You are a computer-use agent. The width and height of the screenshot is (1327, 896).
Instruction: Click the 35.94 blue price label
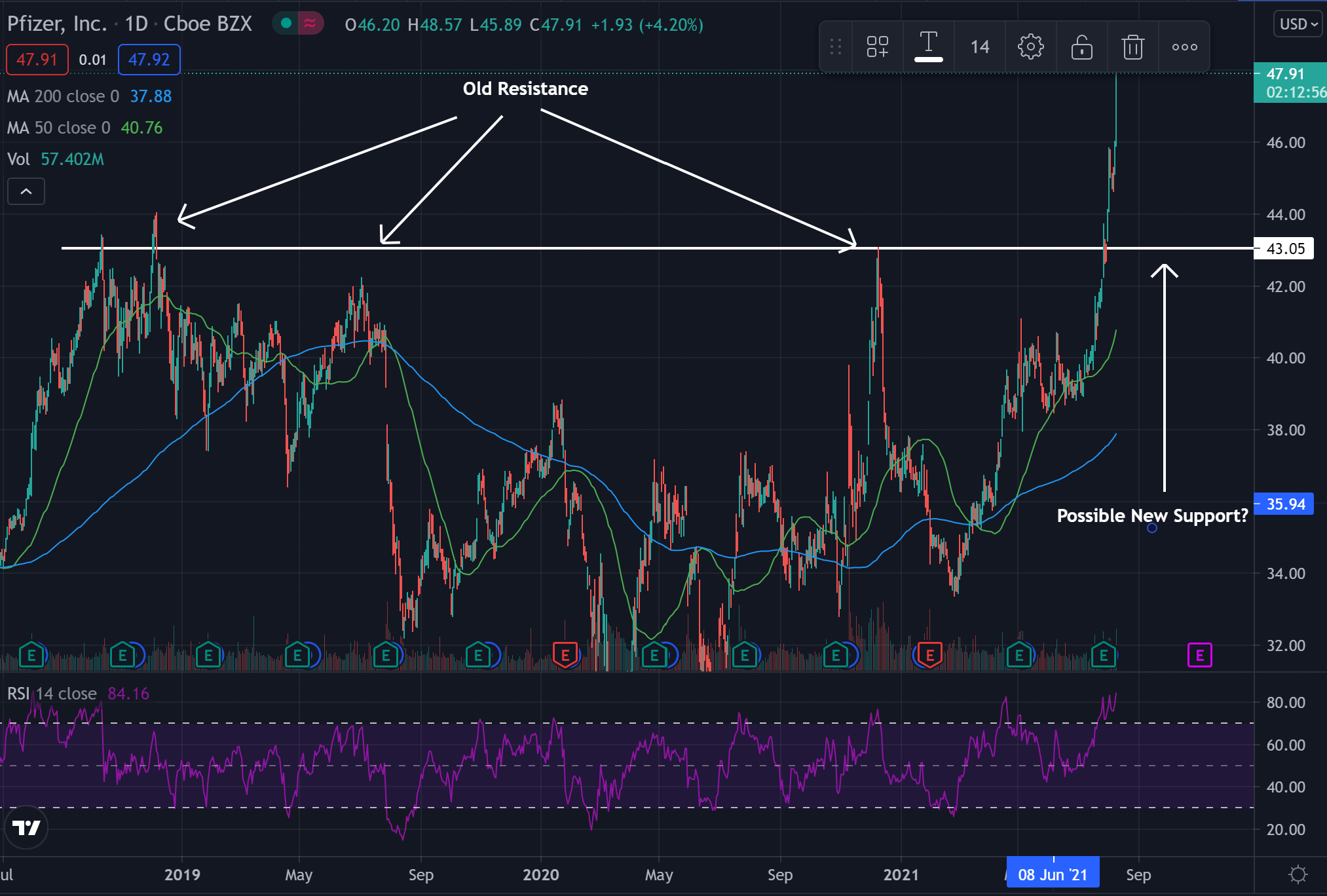pos(1284,504)
